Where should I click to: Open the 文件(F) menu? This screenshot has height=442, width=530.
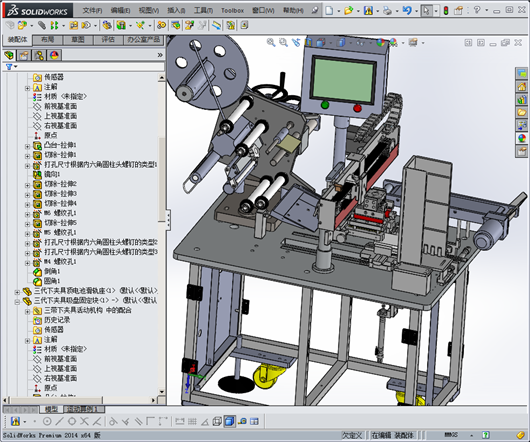92,10
